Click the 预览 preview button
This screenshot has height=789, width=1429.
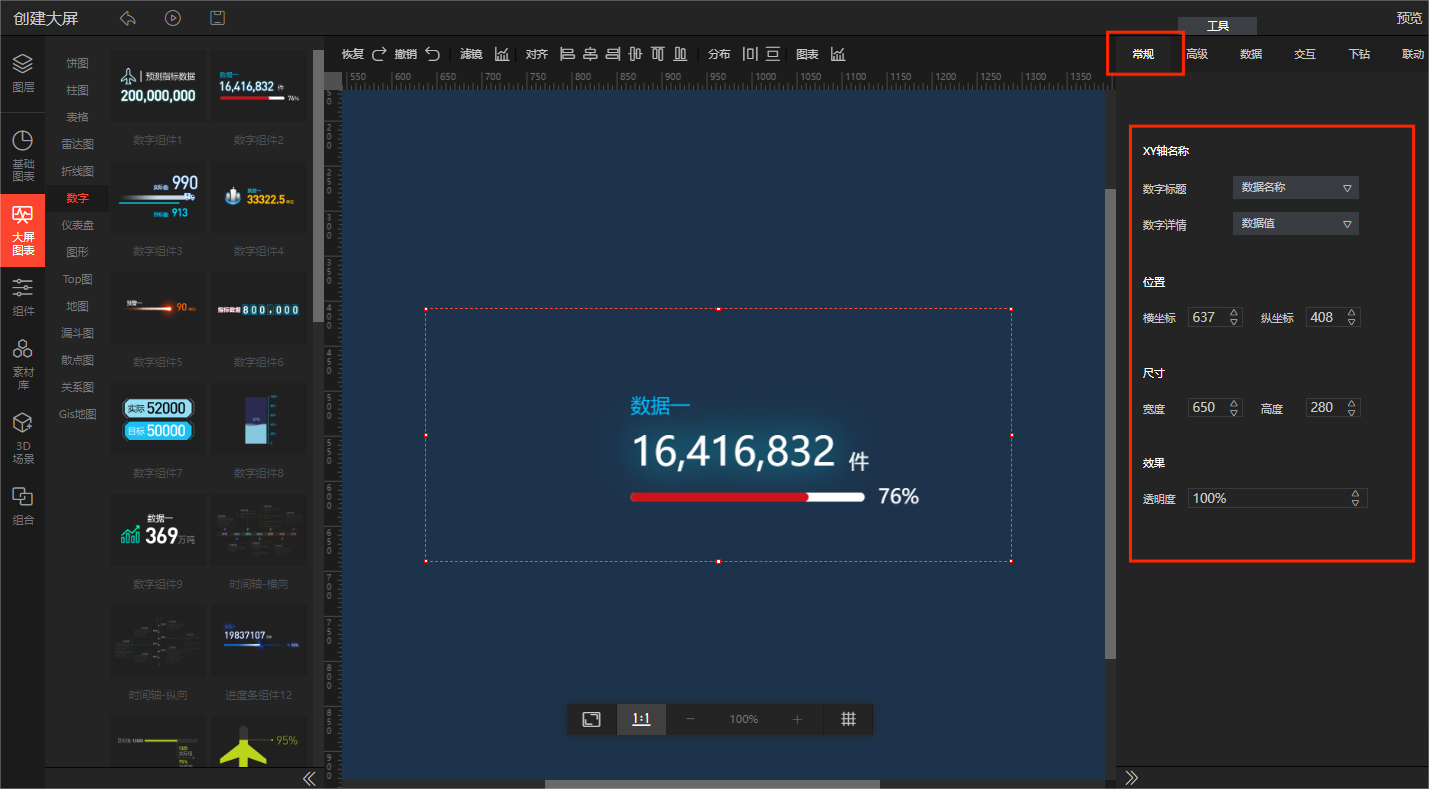[1408, 18]
